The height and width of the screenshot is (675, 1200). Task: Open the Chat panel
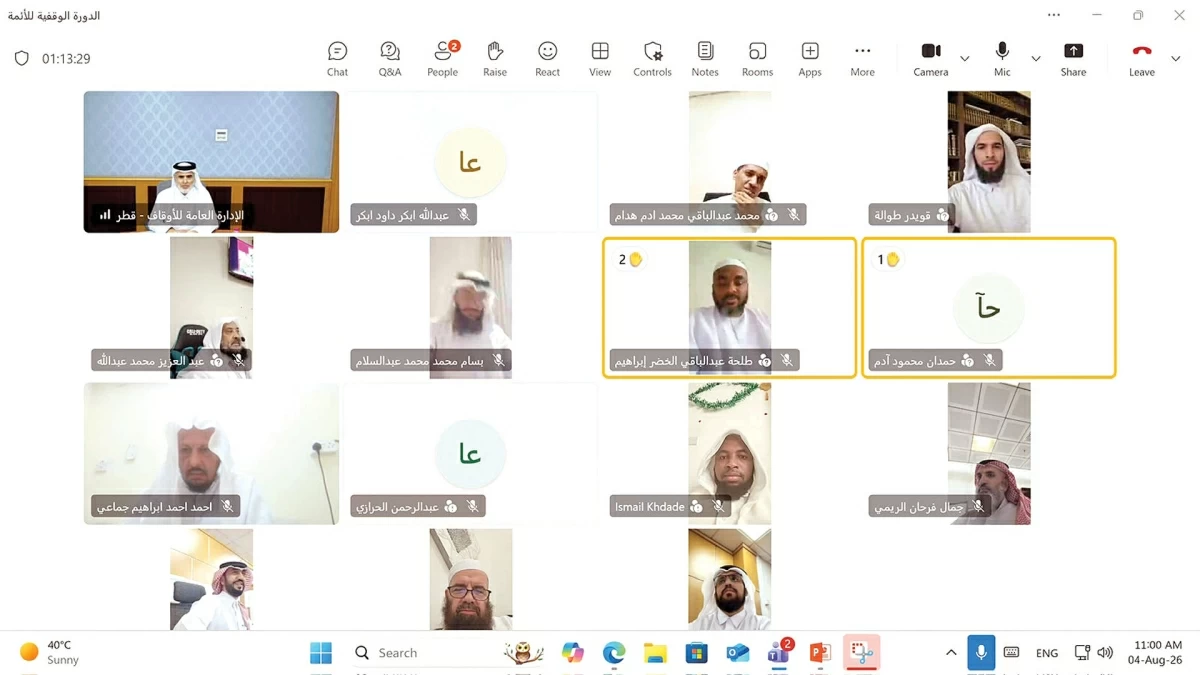click(337, 58)
